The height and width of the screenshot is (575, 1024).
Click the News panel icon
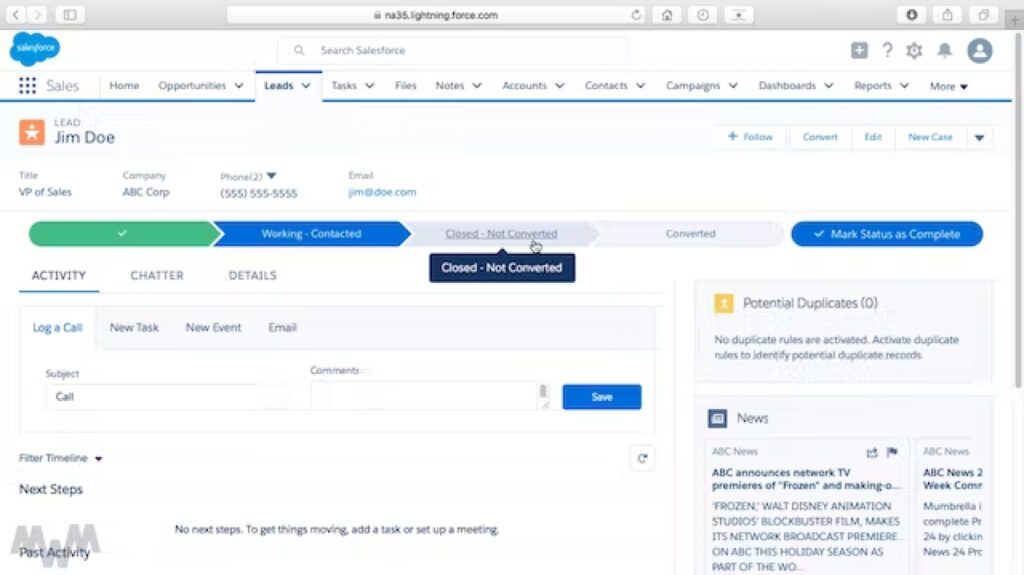718,418
